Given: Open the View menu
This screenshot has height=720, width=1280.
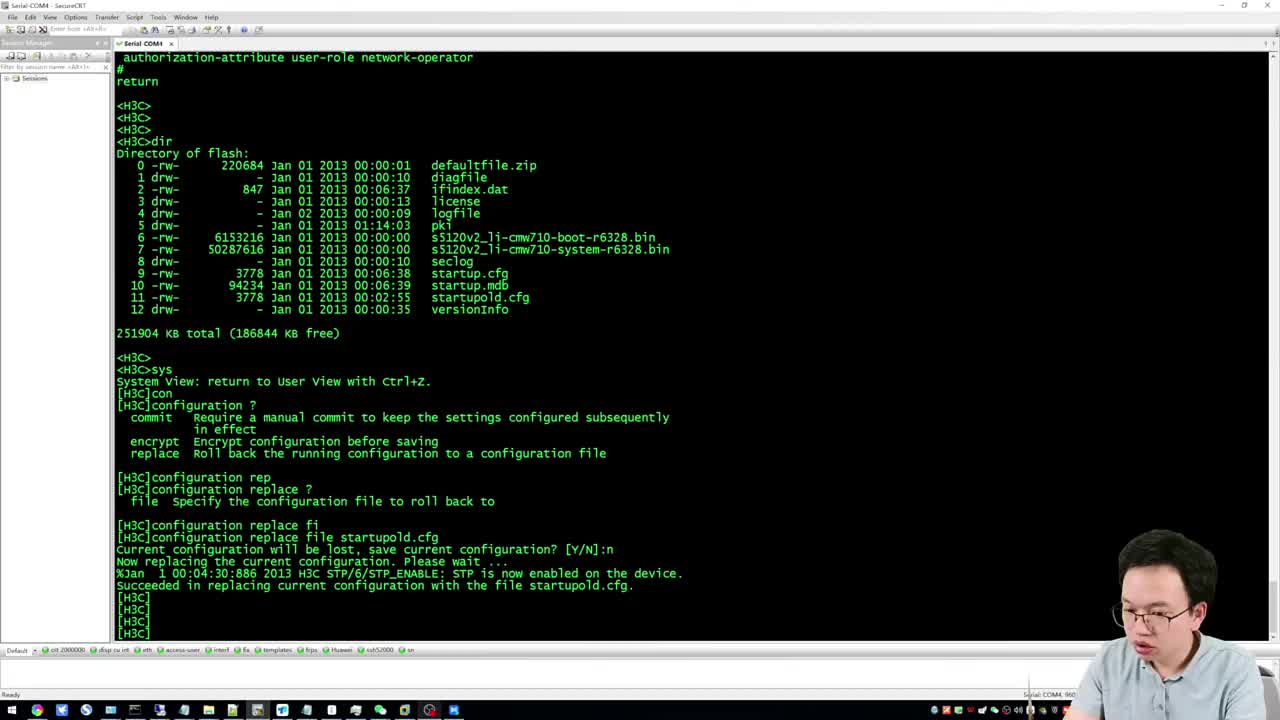Looking at the screenshot, I should (x=50, y=17).
